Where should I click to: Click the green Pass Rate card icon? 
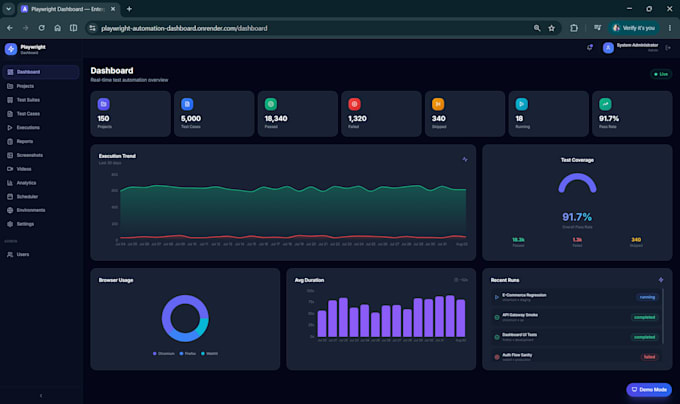coord(605,104)
